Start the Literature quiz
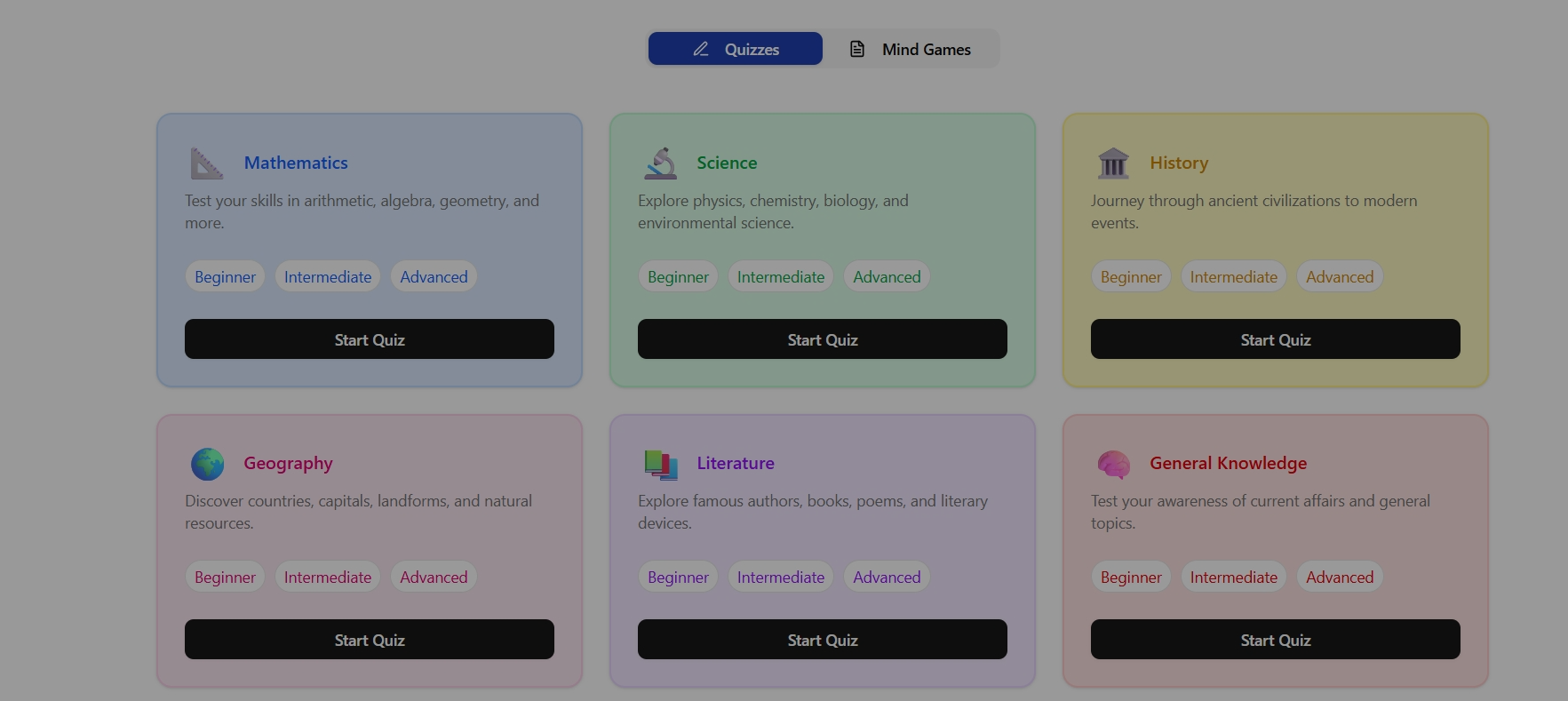Screen dimensions: 1568x701 coord(823,640)
